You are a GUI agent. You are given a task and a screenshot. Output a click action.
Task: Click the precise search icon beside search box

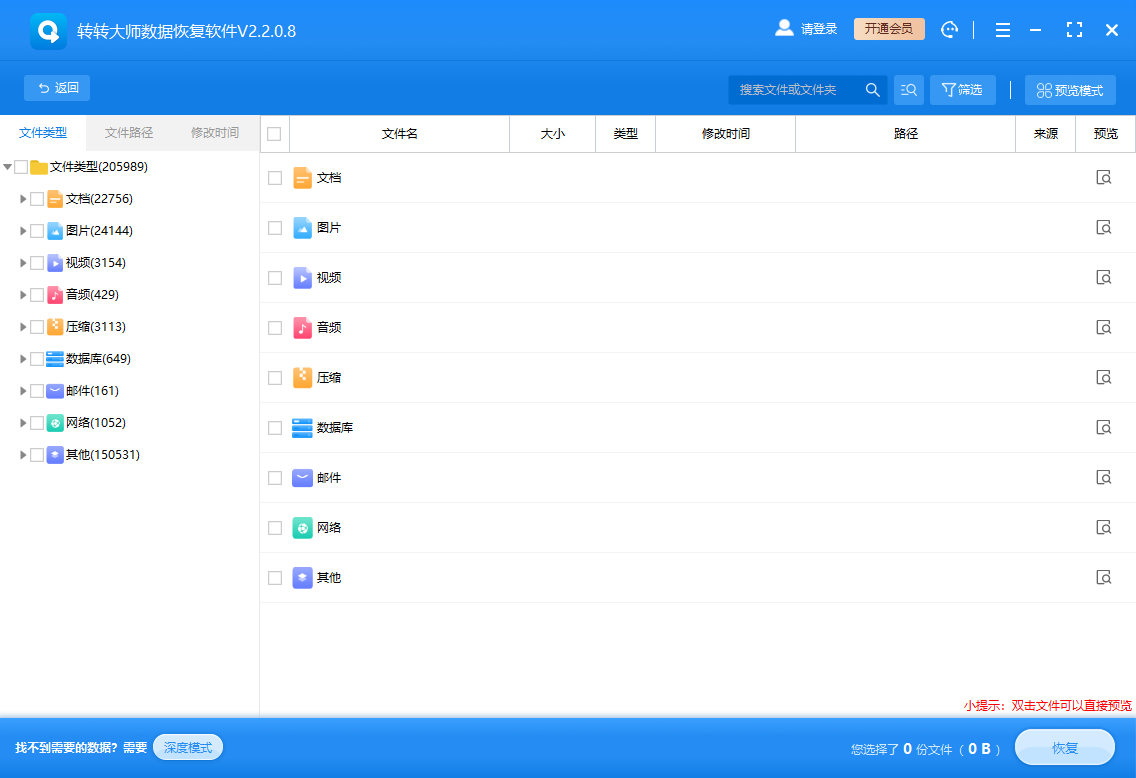[908, 89]
